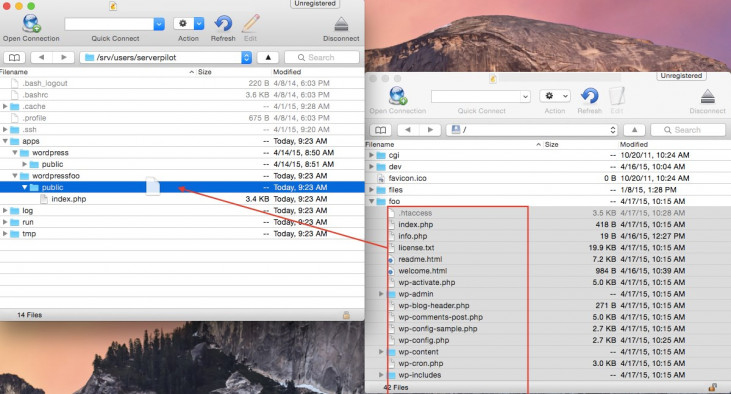Click the lock icon in left status bar
Viewport: 731px width, 394px height.
[x=346, y=315]
